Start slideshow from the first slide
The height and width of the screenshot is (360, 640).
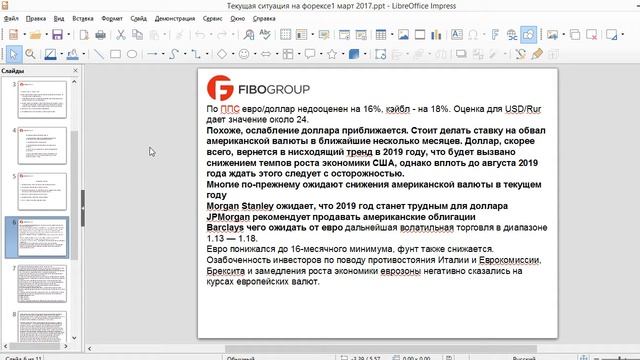pyautogui.click(x=344, y=35)
